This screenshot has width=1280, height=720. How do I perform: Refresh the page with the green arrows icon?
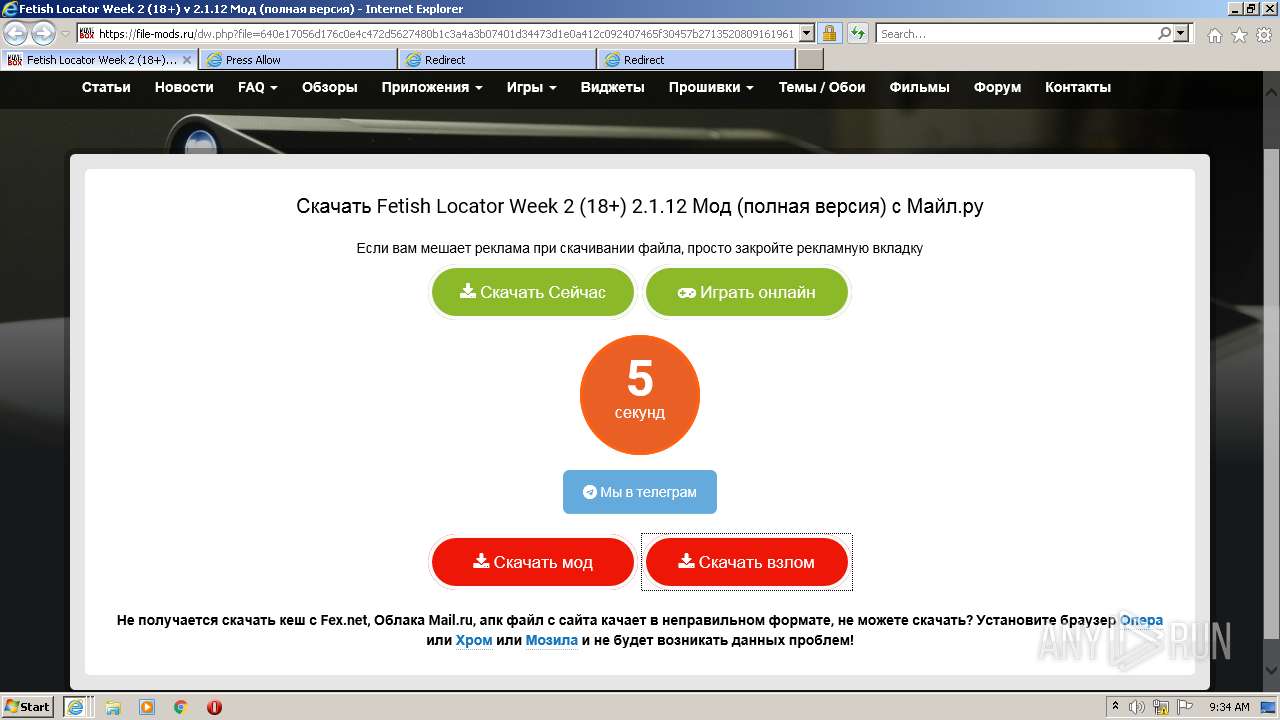[x=858, y=34]
